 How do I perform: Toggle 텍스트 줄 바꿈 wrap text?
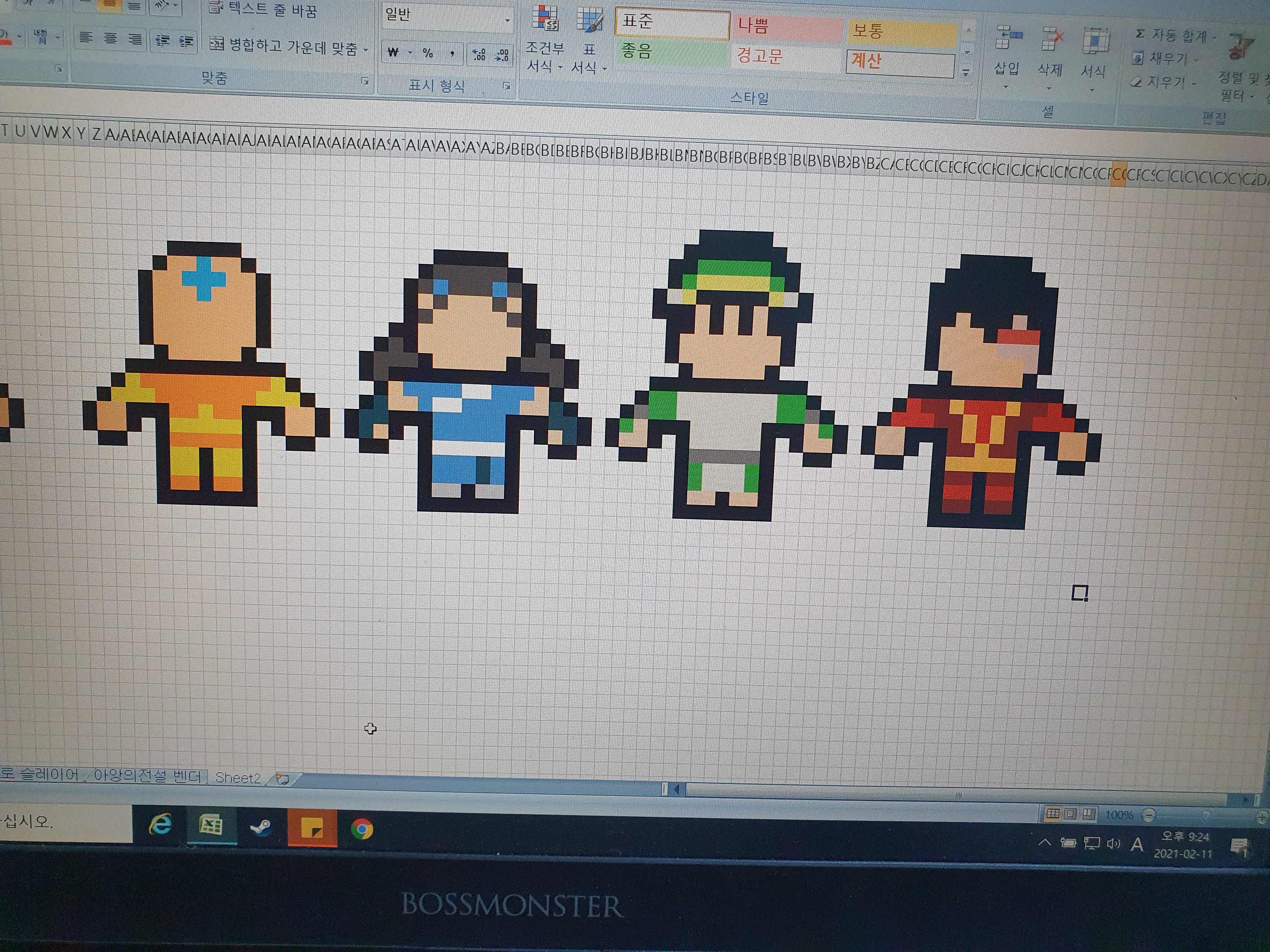(x=264, y=9)
